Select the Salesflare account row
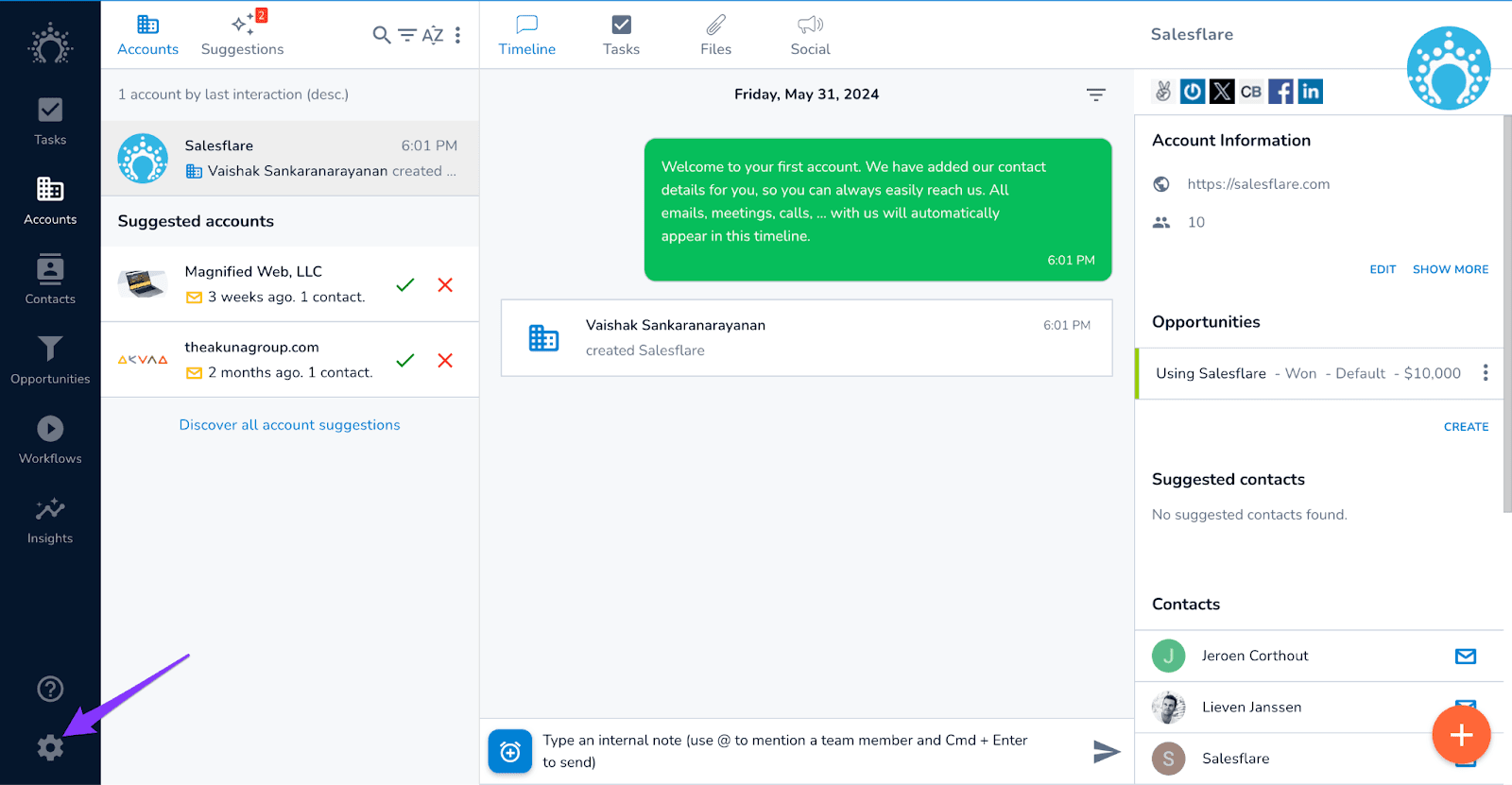This screenshot has height=785, width=1512. coord(290,158)
